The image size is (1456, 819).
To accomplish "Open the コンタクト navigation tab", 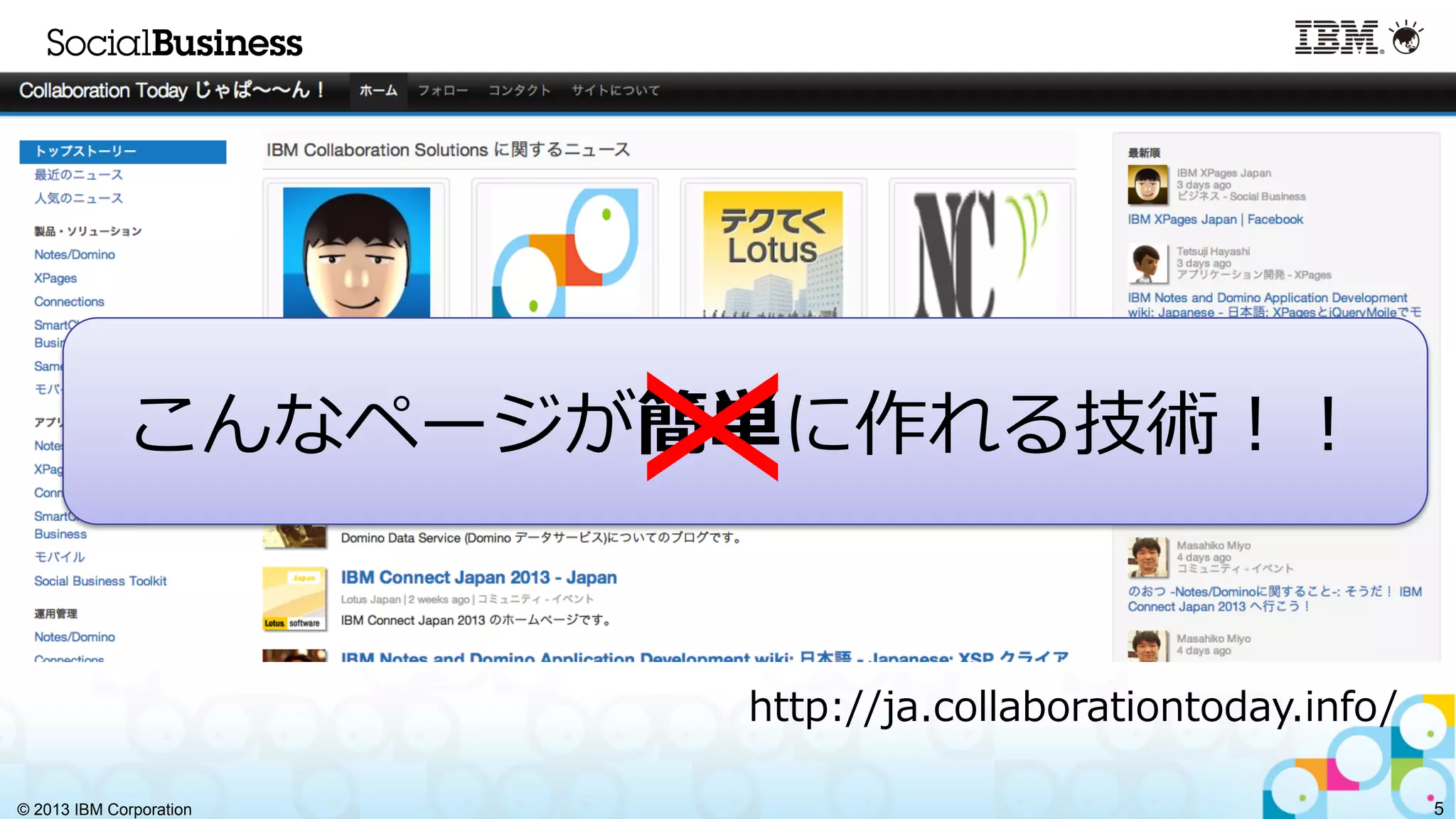I will click(x=519, y=90).
